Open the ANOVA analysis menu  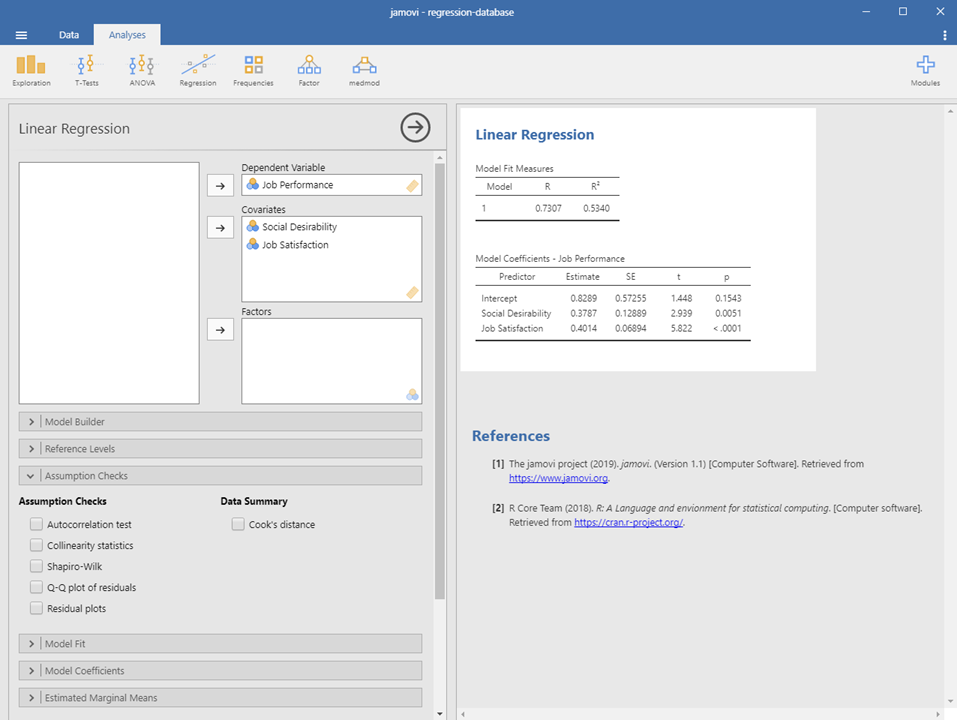(x=142, y=69)
